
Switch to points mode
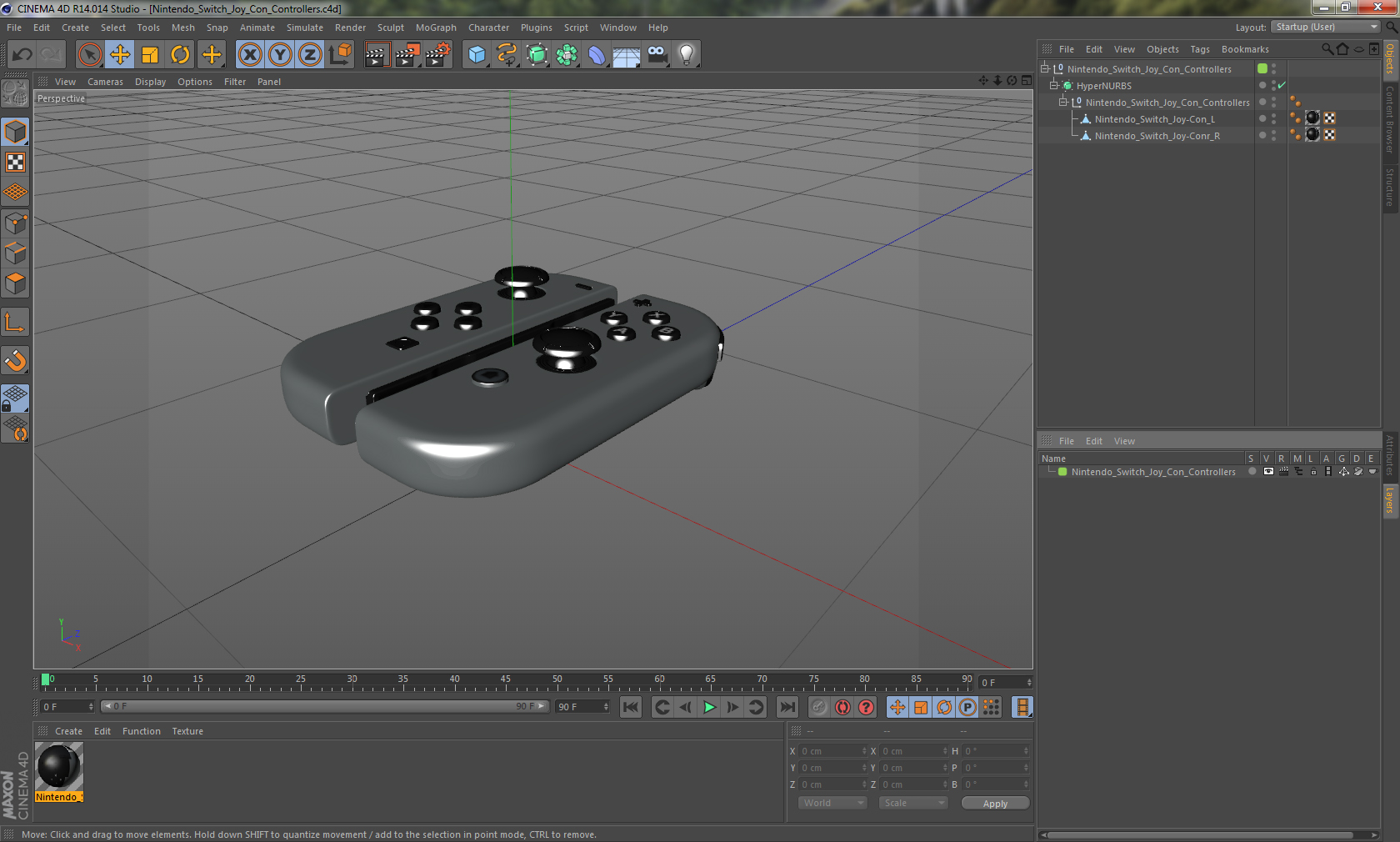[x=15, y=223]
